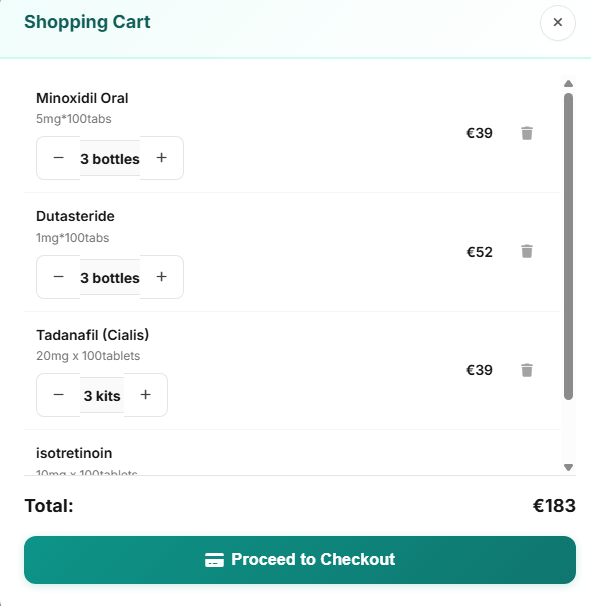Click the scrollbar up arrow
Viewport: 591px width, 606px height.
pos(568,83)
